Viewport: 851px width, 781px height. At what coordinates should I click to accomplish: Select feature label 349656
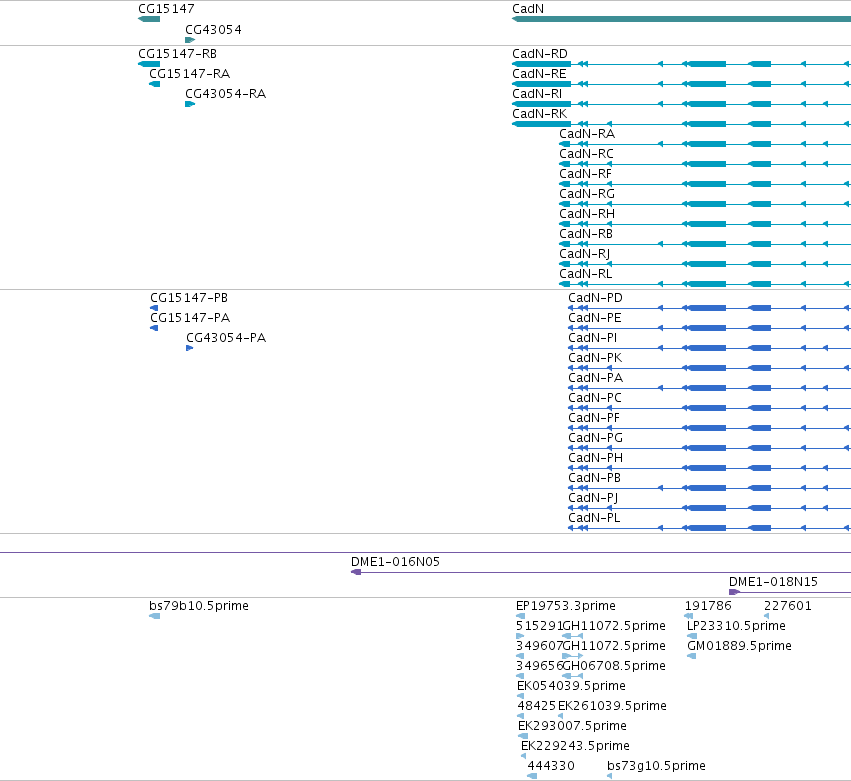coord(539,666)
